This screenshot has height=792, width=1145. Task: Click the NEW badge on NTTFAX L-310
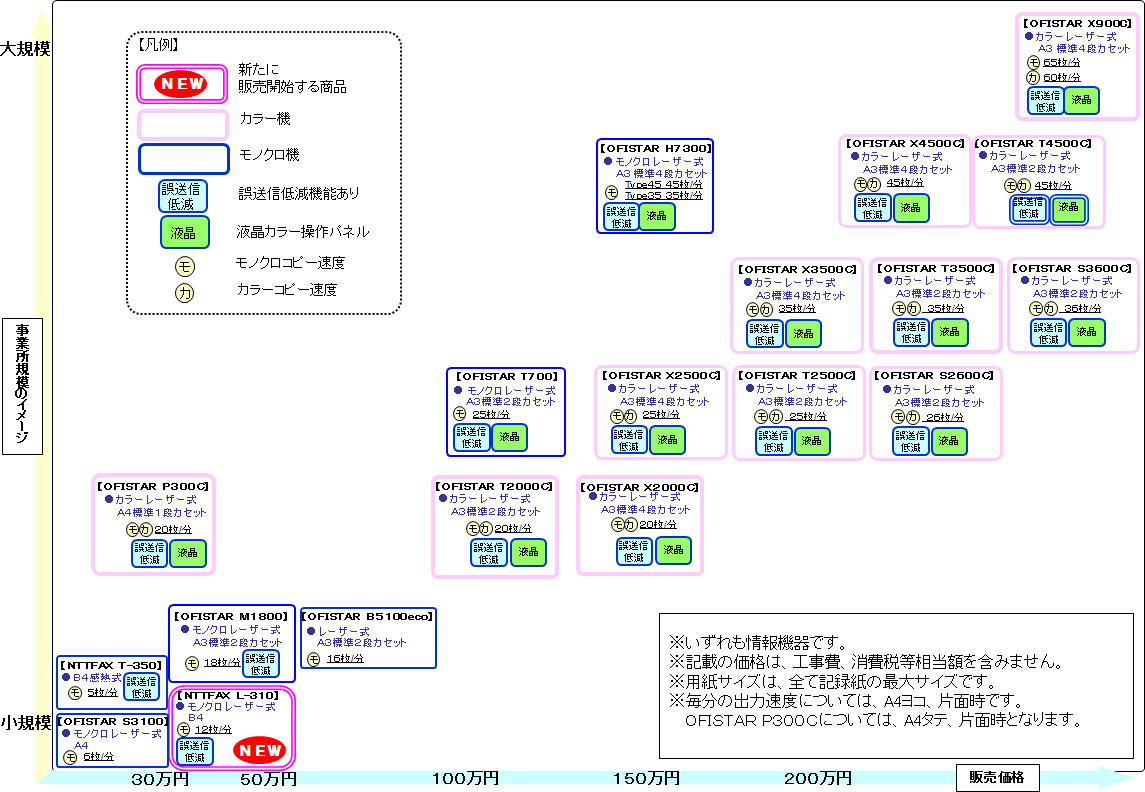259,750
